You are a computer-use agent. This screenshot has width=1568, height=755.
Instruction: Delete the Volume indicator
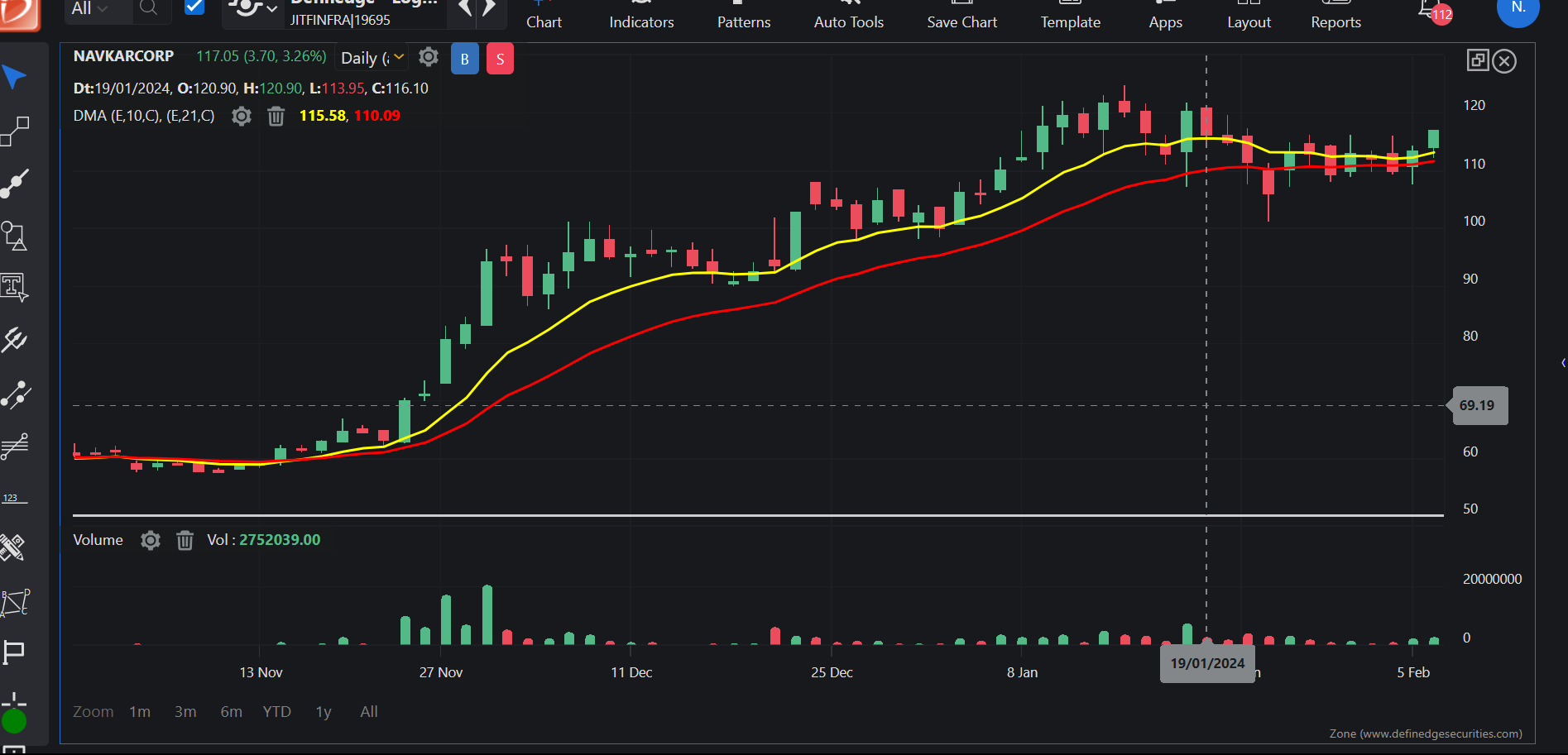tap(185, 540)
